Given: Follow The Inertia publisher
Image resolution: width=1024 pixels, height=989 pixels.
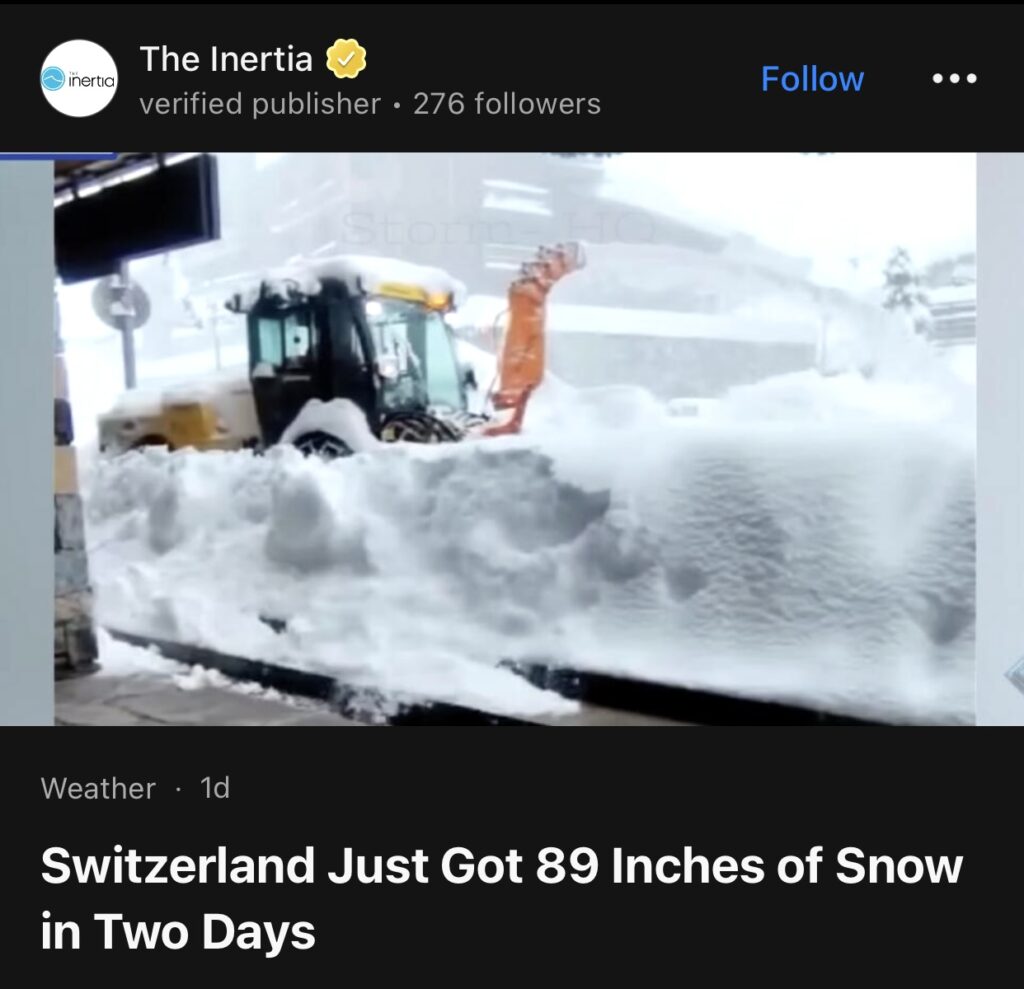Looking at the screenshot, I should tap(812, 79).
